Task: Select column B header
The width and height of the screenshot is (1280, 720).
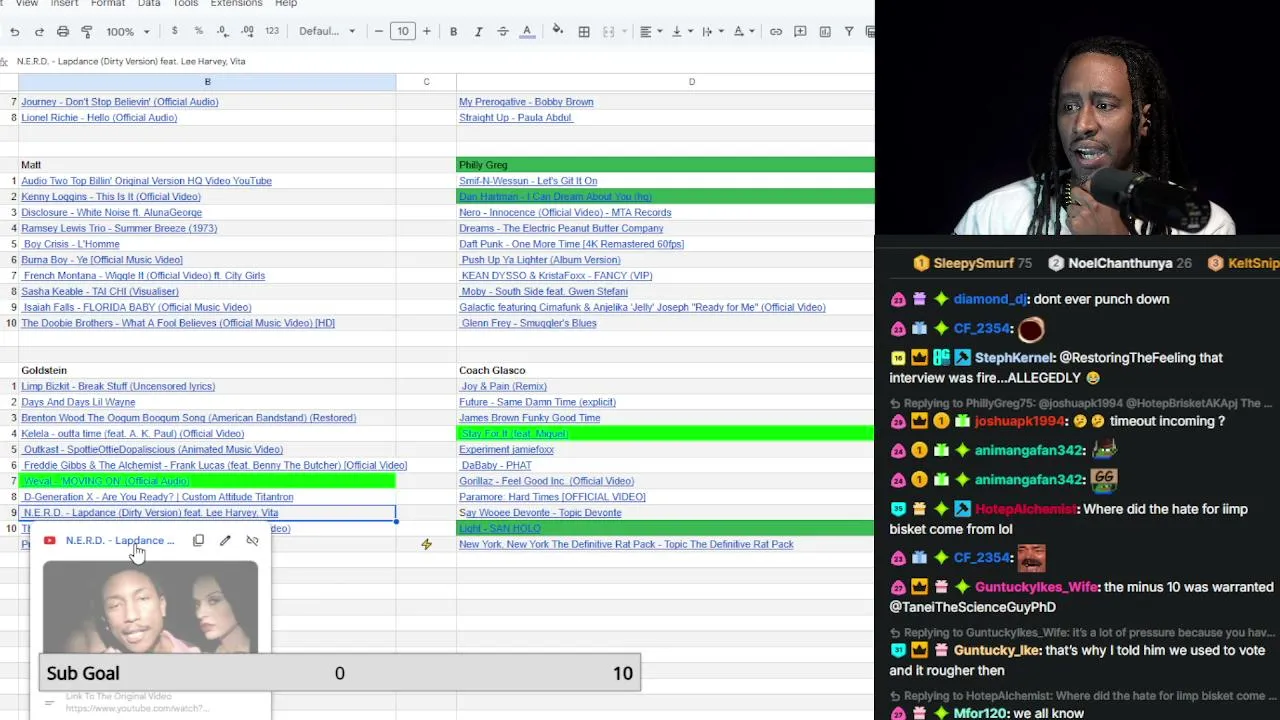Action: click(x=207, y=82)
